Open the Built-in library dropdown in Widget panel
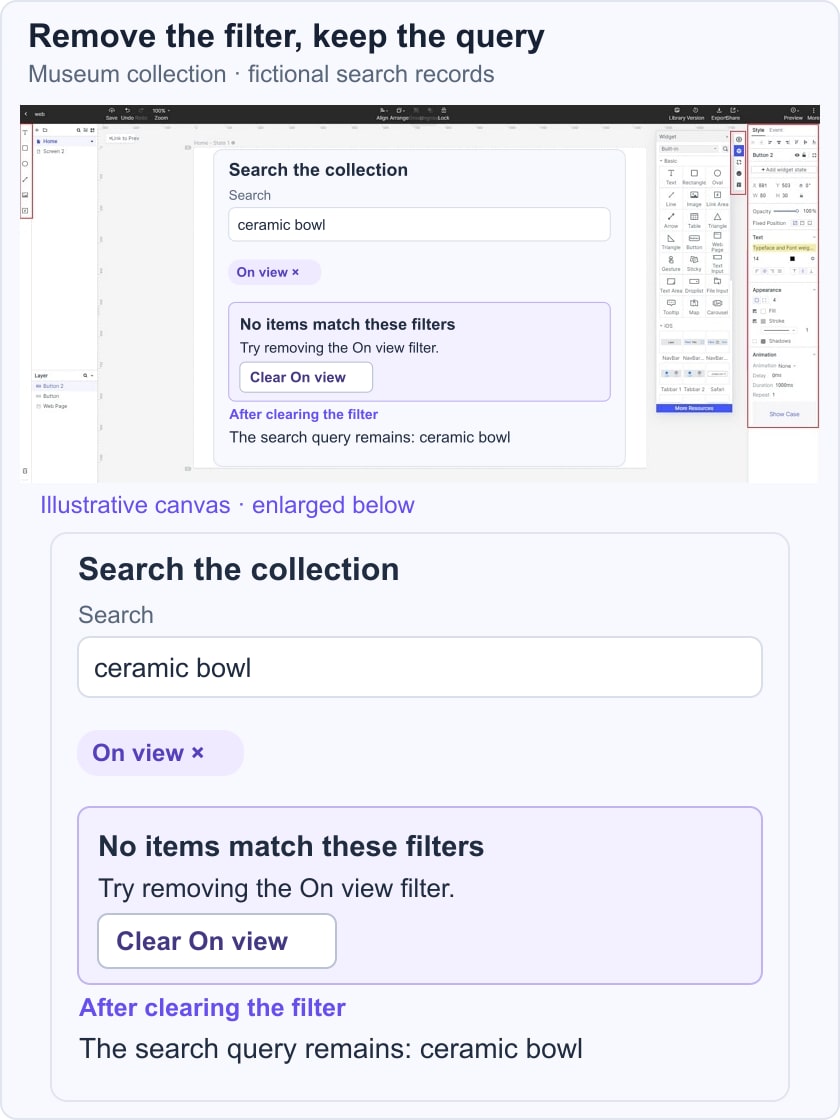840x1120 pixels. (689, 149)
